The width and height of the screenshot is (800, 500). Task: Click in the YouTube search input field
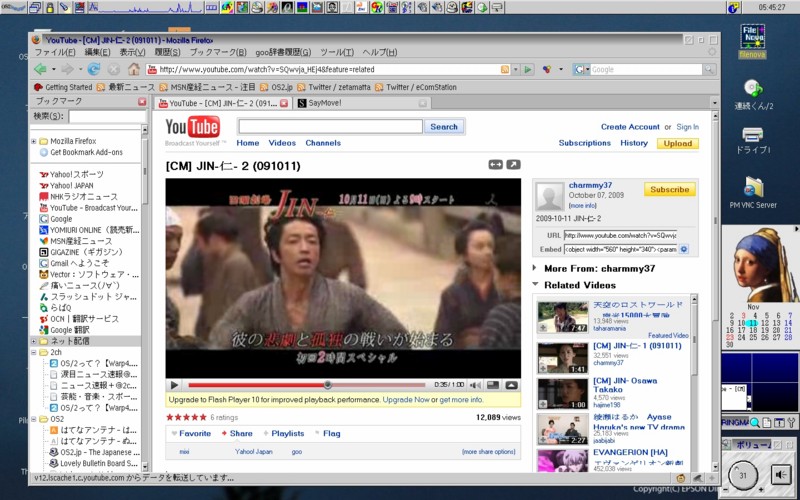(x=330, y=127)
